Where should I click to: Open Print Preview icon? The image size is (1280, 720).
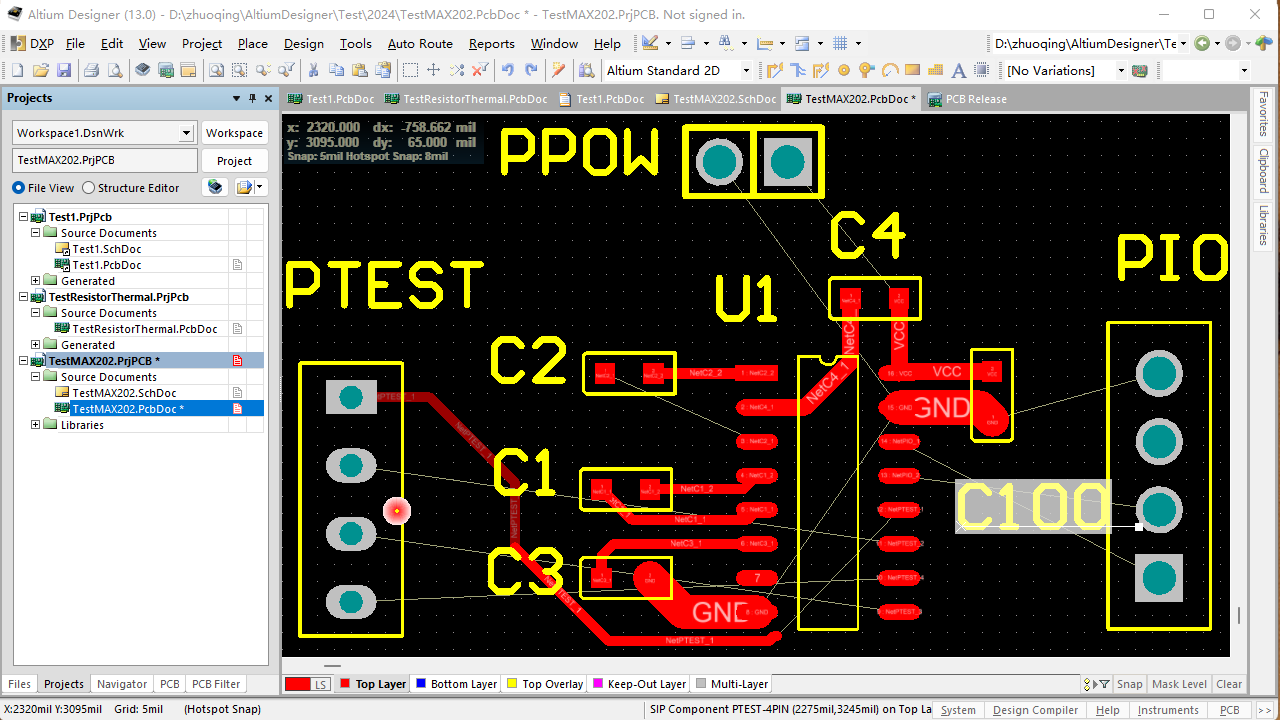point(114,70)
